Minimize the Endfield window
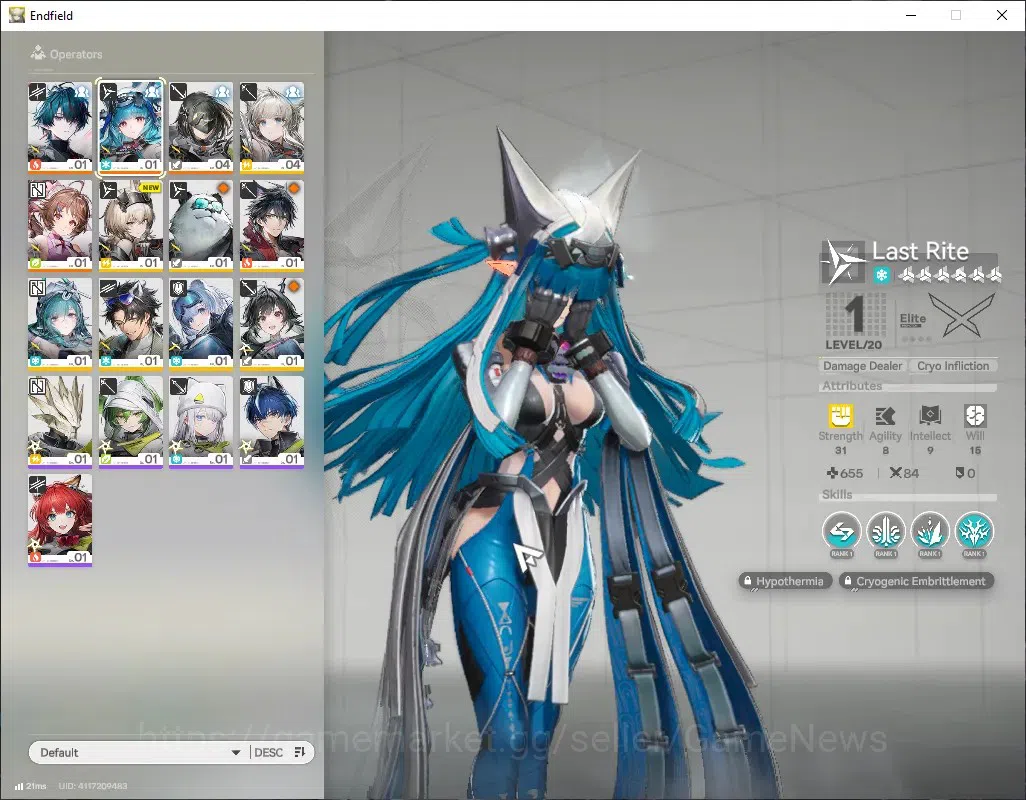 (x=911, y=15)
